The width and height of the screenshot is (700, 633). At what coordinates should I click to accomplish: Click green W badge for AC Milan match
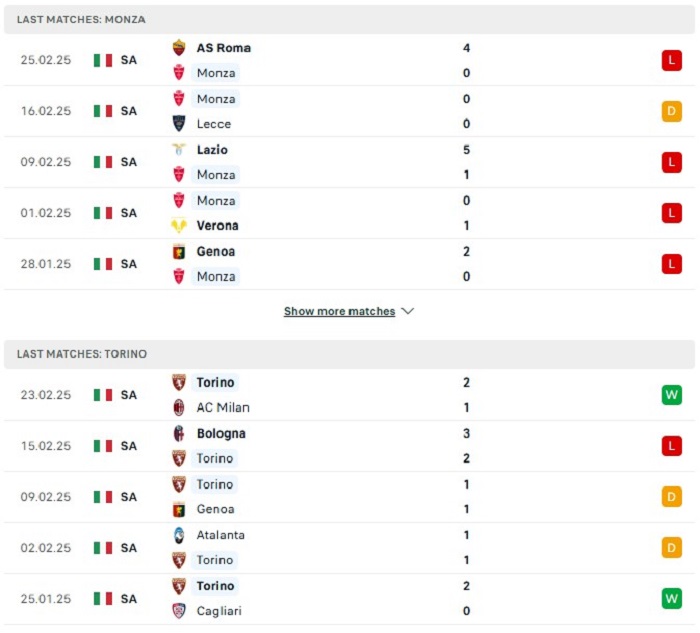point(671,395)
